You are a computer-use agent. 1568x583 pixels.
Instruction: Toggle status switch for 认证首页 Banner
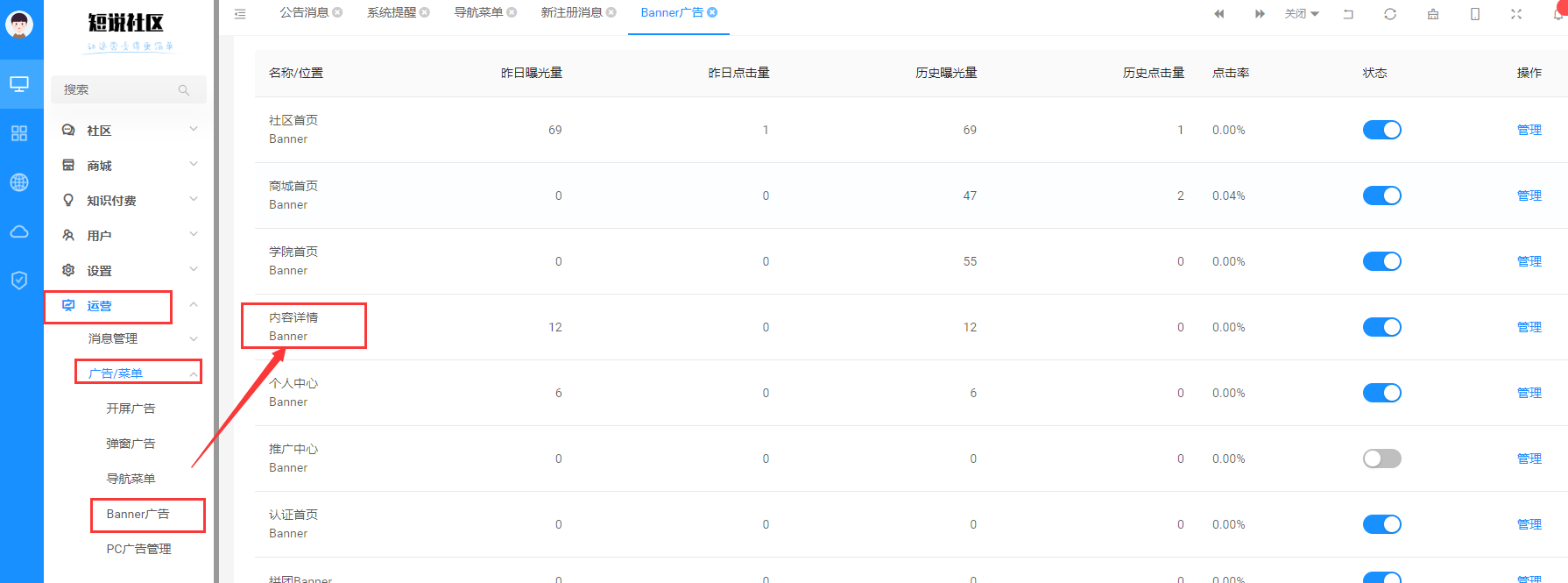pos(1381,524)
